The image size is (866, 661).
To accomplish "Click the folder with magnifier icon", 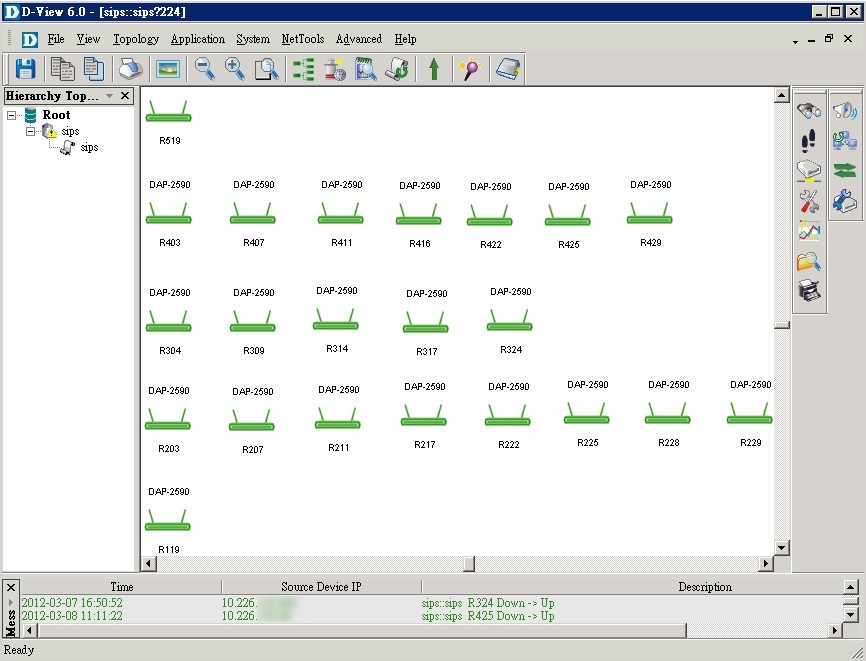I will (809, 261).
